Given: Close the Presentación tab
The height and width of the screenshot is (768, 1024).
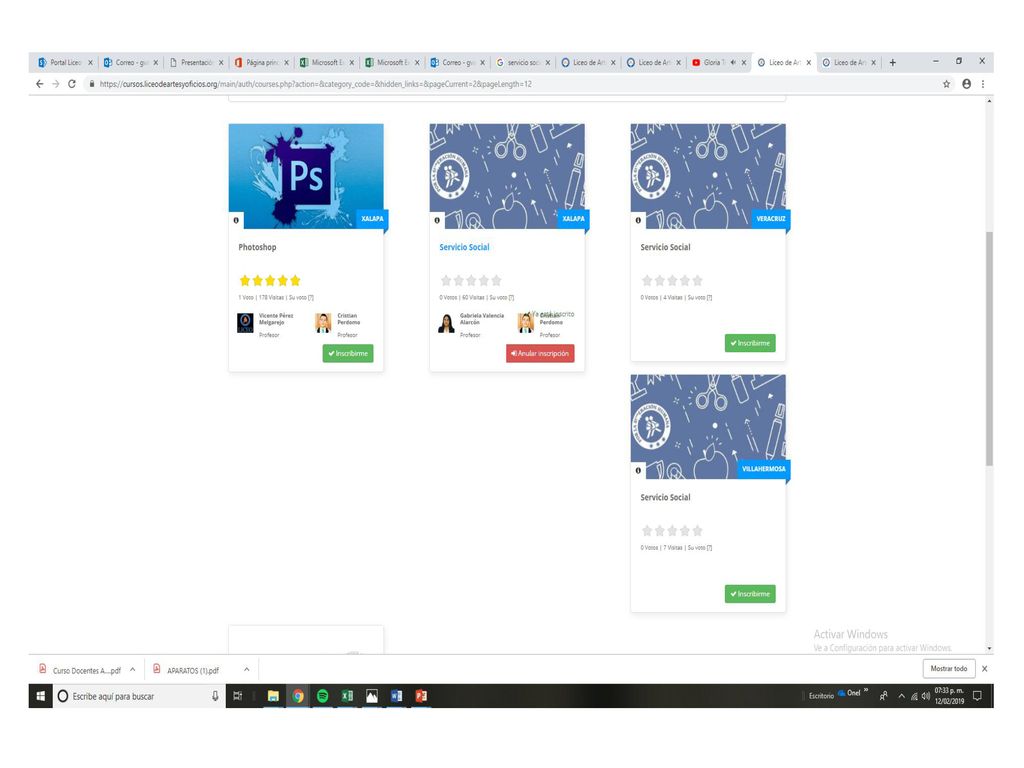Looking at the screenshot, I should click(x=221, y=63).
